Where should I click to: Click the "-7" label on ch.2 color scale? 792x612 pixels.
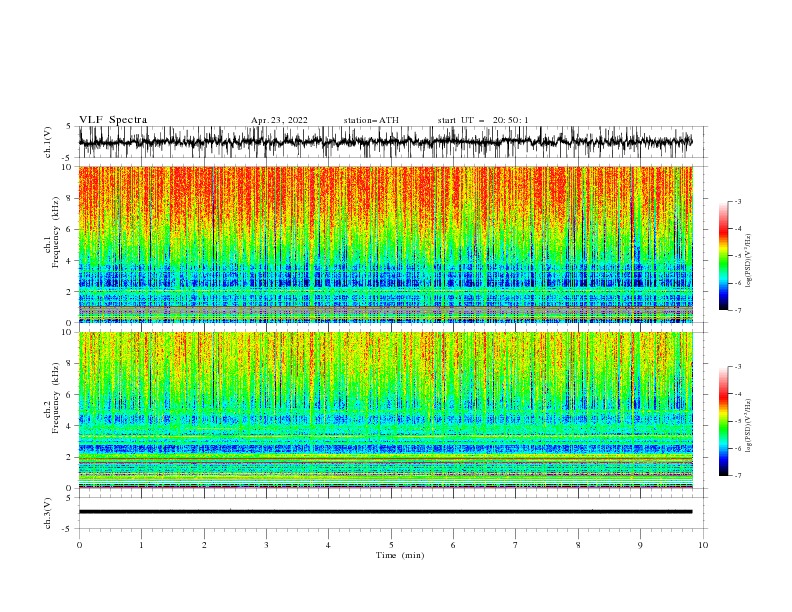[737, 476]
